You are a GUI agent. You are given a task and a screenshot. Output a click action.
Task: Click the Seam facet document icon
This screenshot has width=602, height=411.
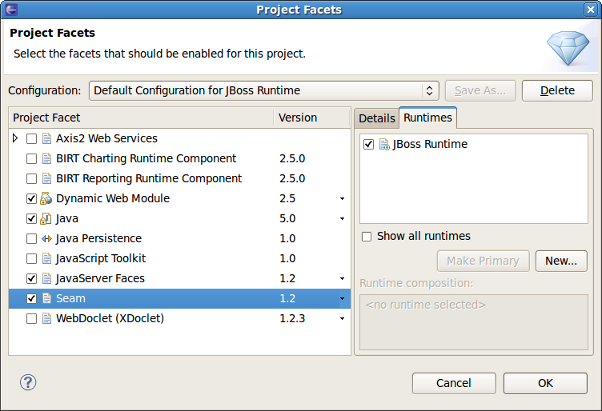click(x=46, y=299)
